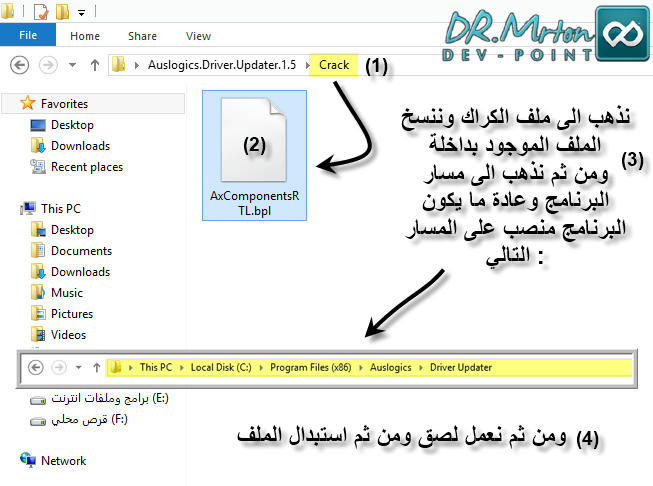Go up one level with the lower Up arrow
The width and height of the screenshot is (653, 486).
(x=97, y=367)
